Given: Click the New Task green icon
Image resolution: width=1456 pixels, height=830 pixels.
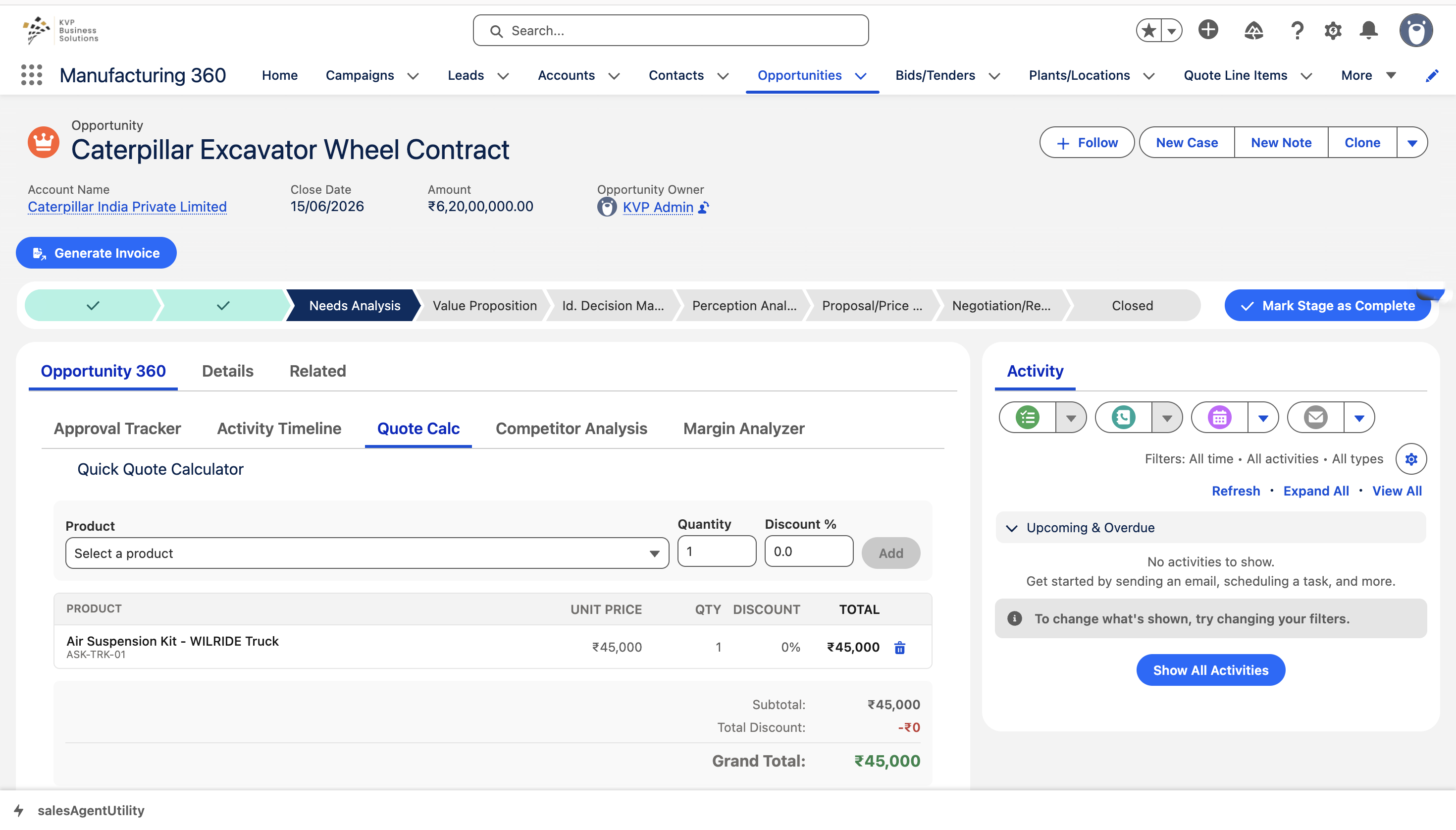Looking at the screenshot, I should (x=1027, y=418).
